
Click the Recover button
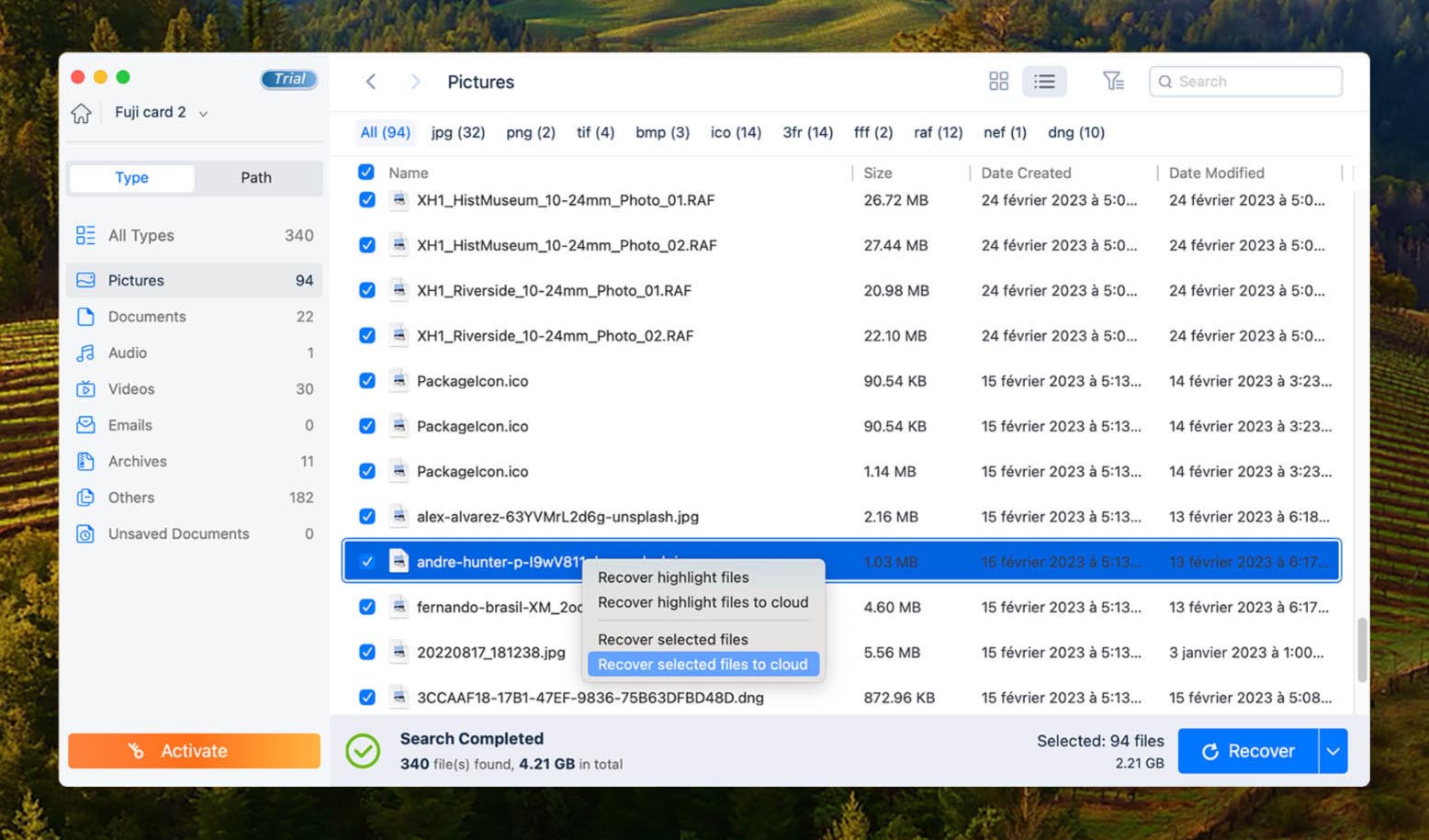pyautogui.click(x=1247, y=751)
